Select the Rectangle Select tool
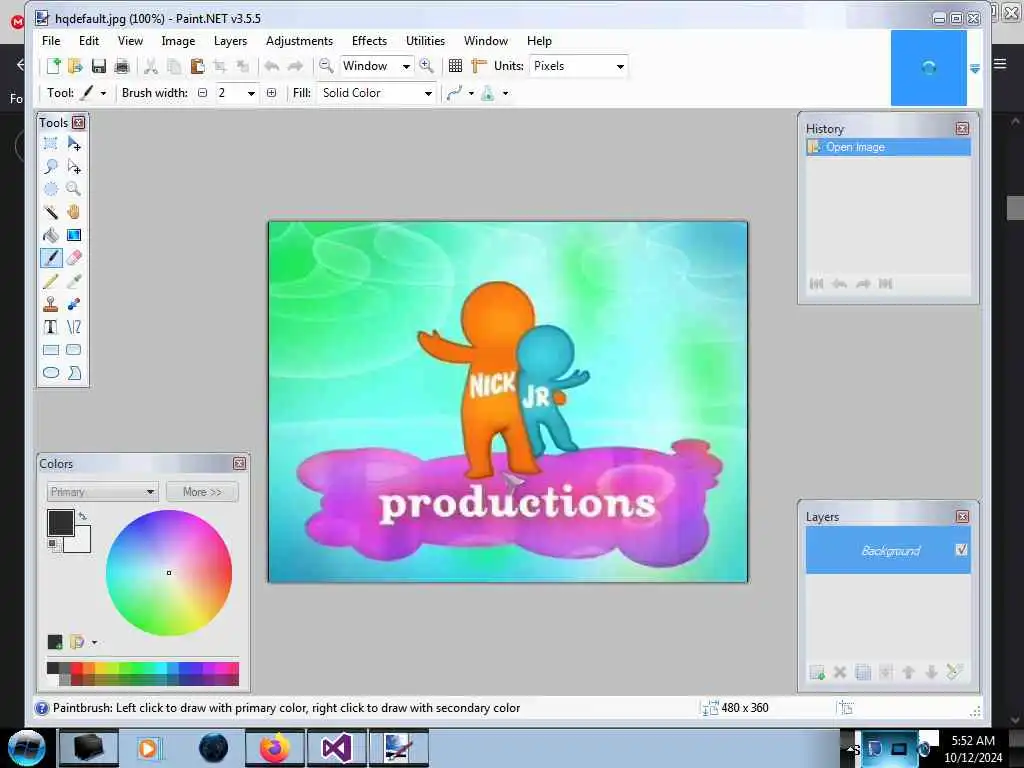 [x=50, y=144]
